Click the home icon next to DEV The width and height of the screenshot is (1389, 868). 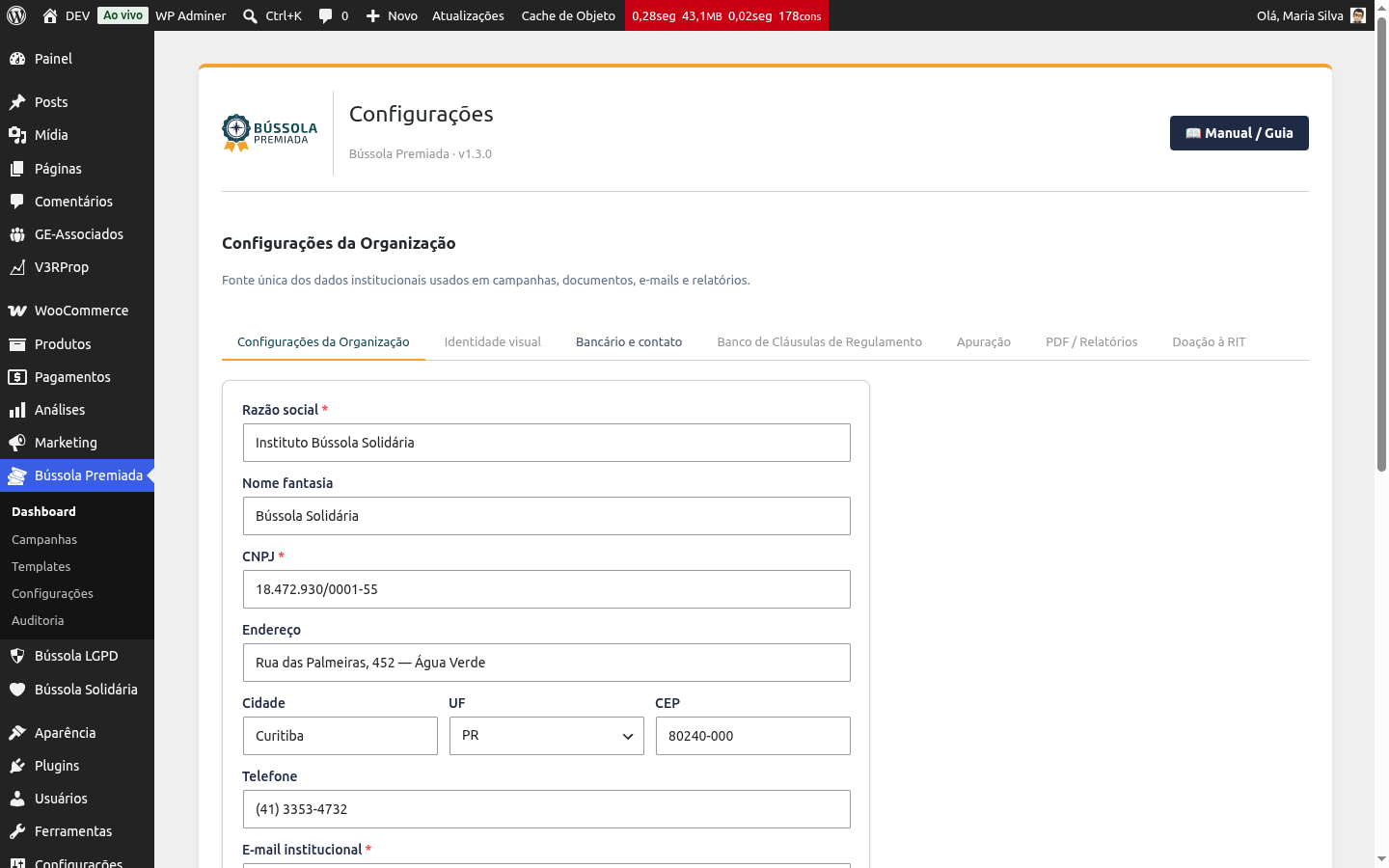(x=50, y=15)
